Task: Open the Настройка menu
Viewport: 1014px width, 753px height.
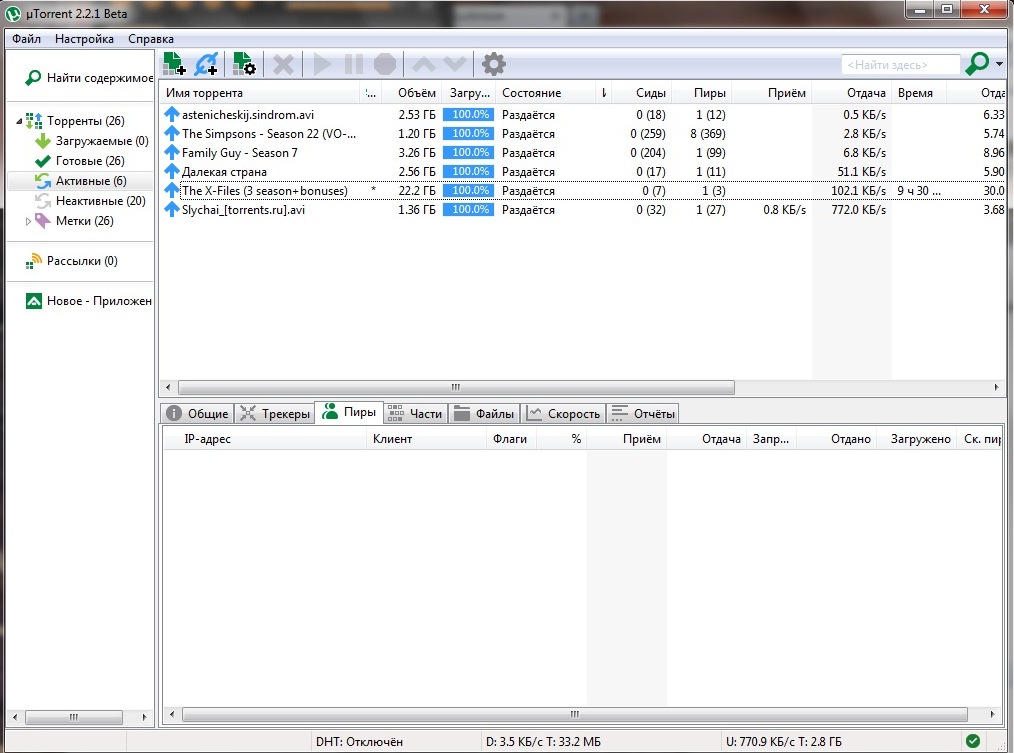Action: (84, 39)
